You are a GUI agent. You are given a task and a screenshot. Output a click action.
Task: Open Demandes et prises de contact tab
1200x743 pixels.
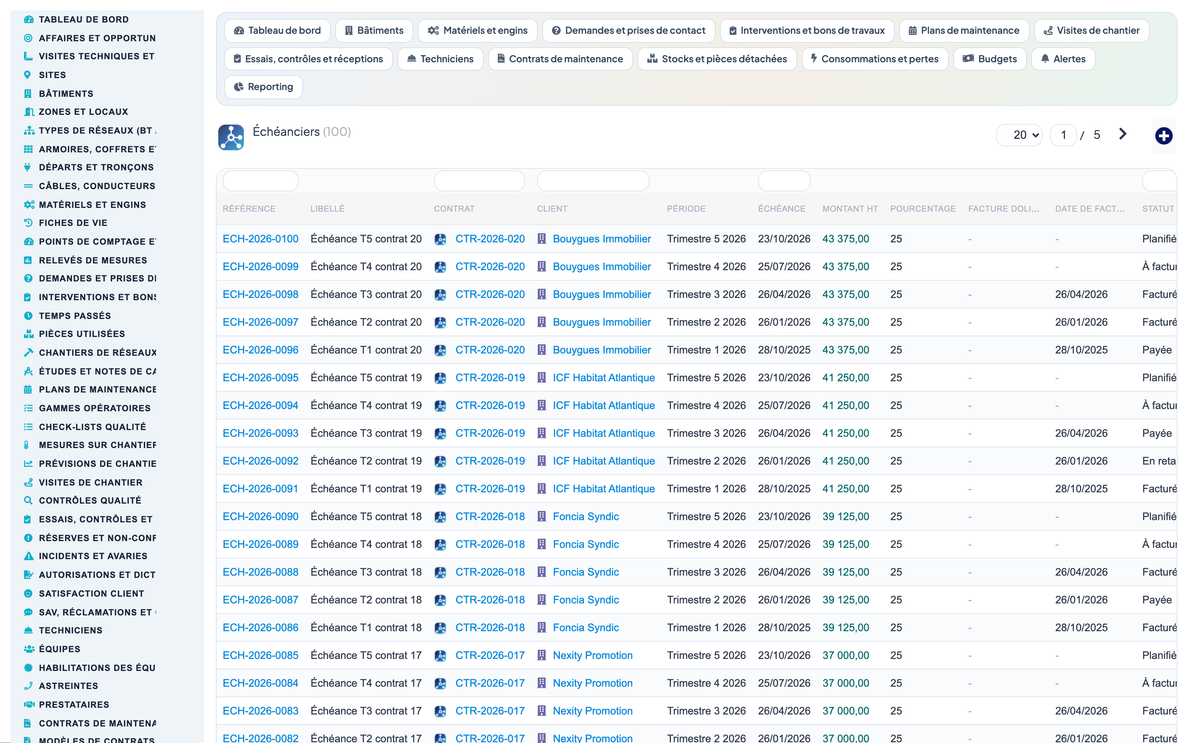[x=630, y=31]
